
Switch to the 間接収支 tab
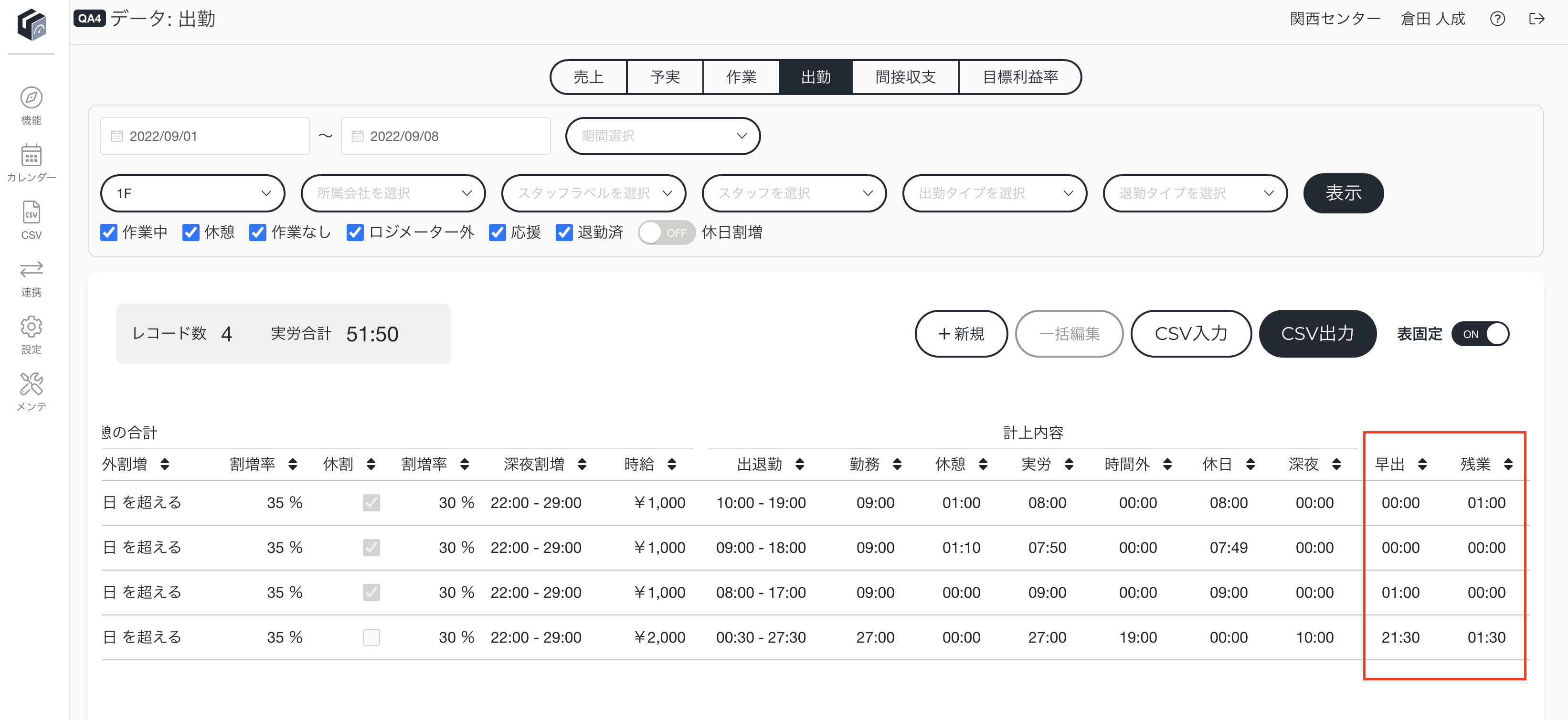tap(905, 77)
